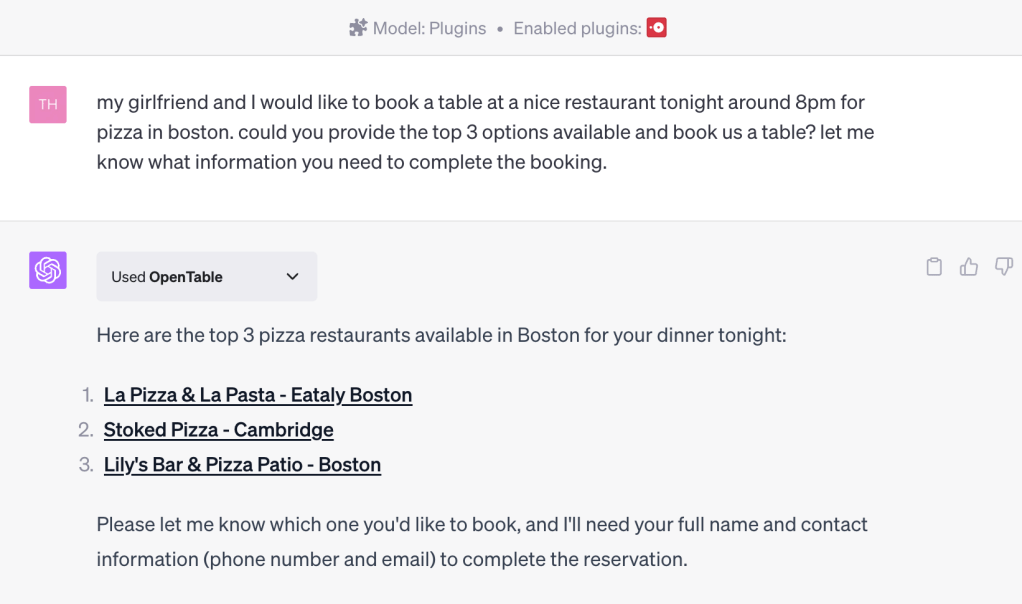Click list number 2 beside Stoked Pizza

[x=86, y=430]
